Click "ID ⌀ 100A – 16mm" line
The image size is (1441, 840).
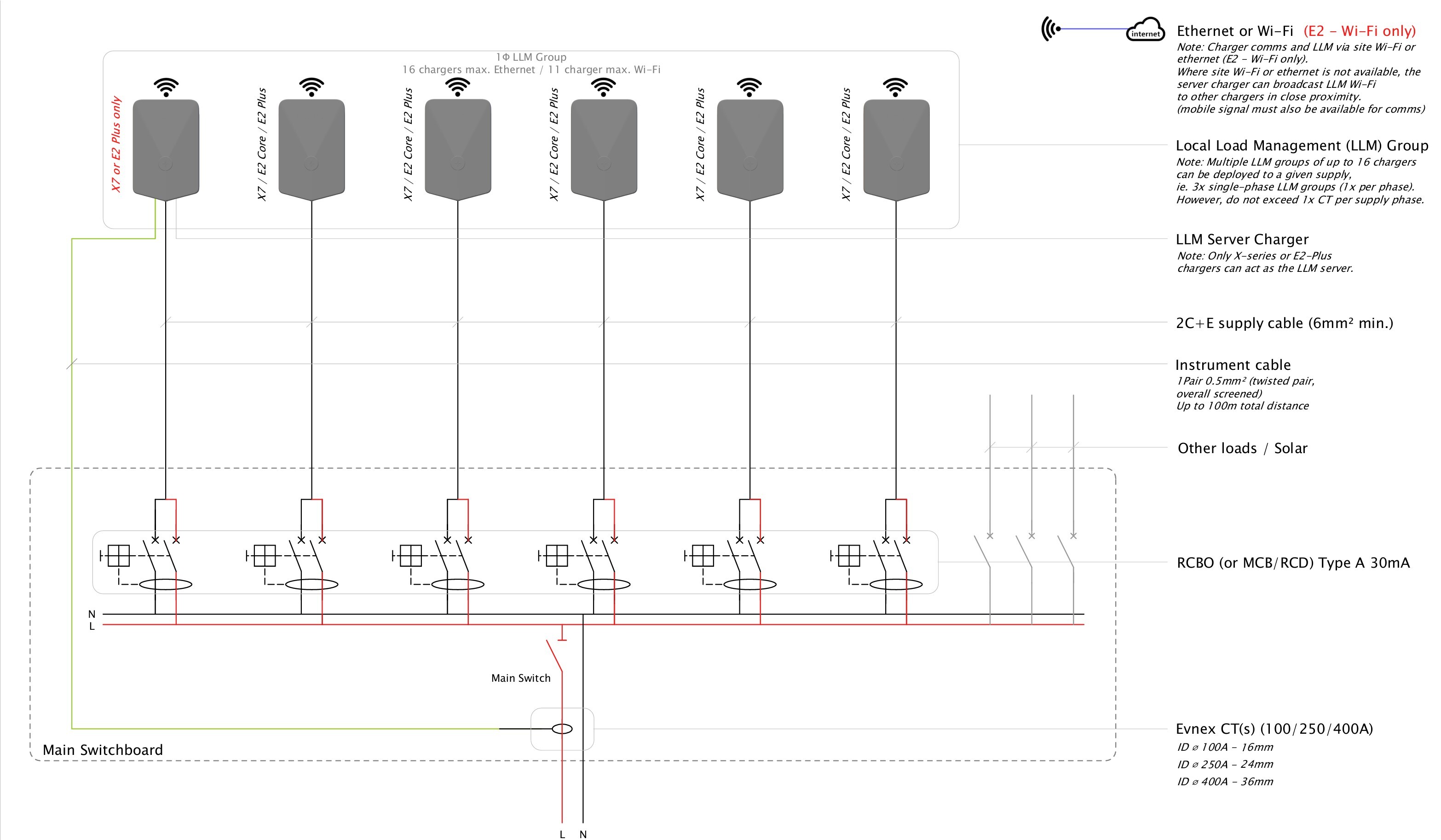1225,748
